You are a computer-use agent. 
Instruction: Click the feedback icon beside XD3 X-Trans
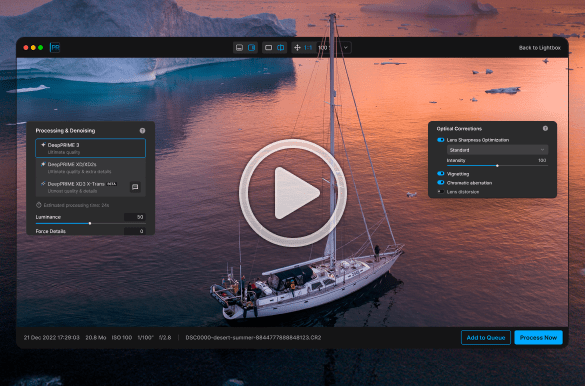pyautogui.click(x=135, y=187)
